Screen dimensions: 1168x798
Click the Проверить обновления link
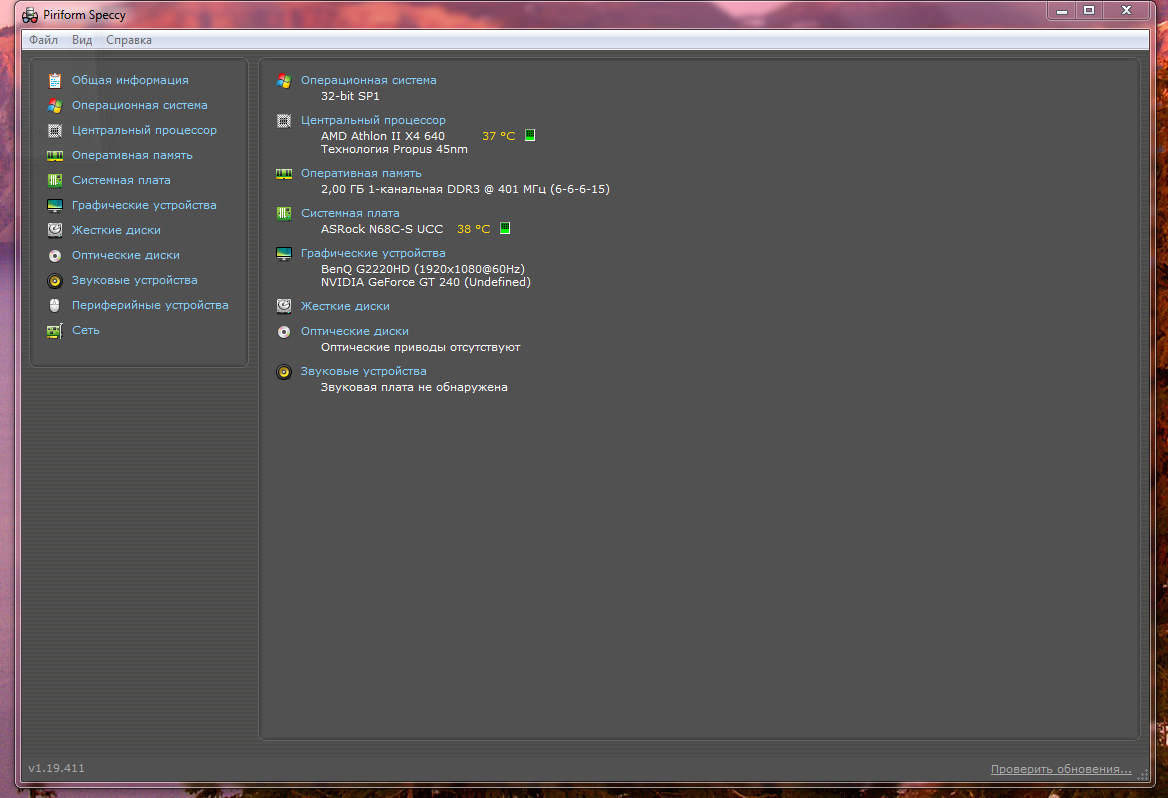[x=1061, y=770]
